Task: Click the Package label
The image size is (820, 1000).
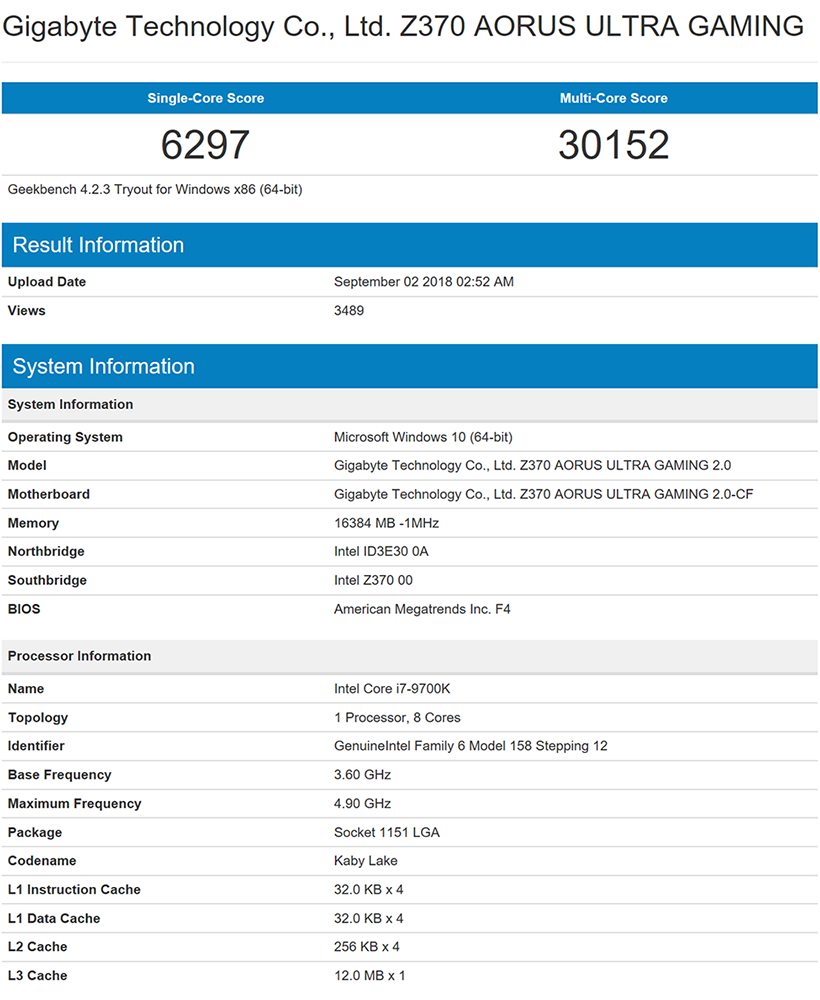Action: coord(34,832)
